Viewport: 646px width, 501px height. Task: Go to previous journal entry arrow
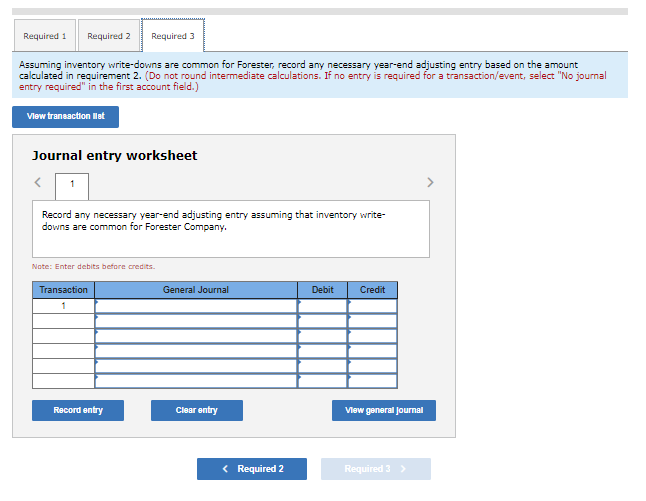point(37,182)
